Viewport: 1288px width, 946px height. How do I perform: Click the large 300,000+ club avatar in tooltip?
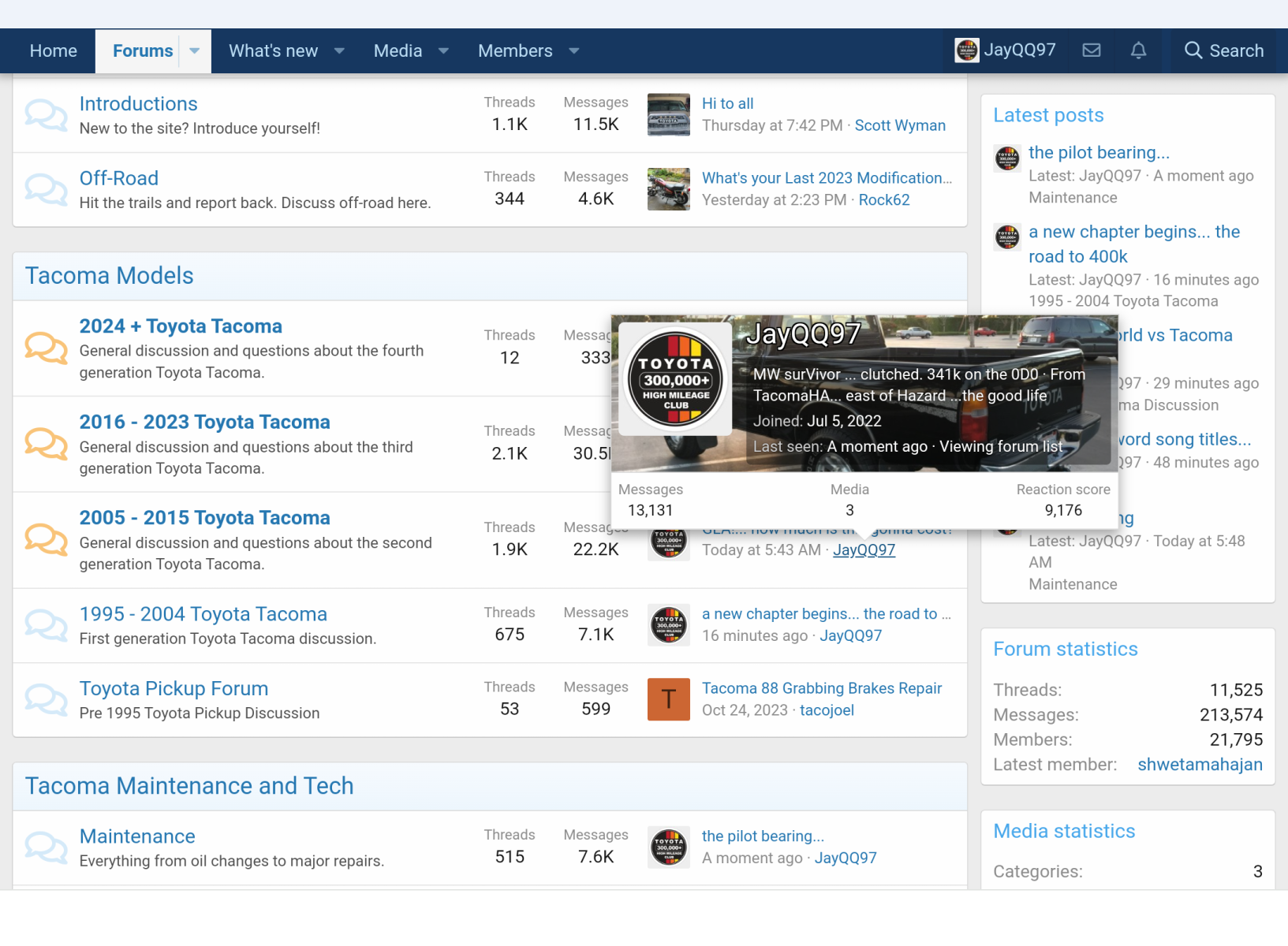675,380
